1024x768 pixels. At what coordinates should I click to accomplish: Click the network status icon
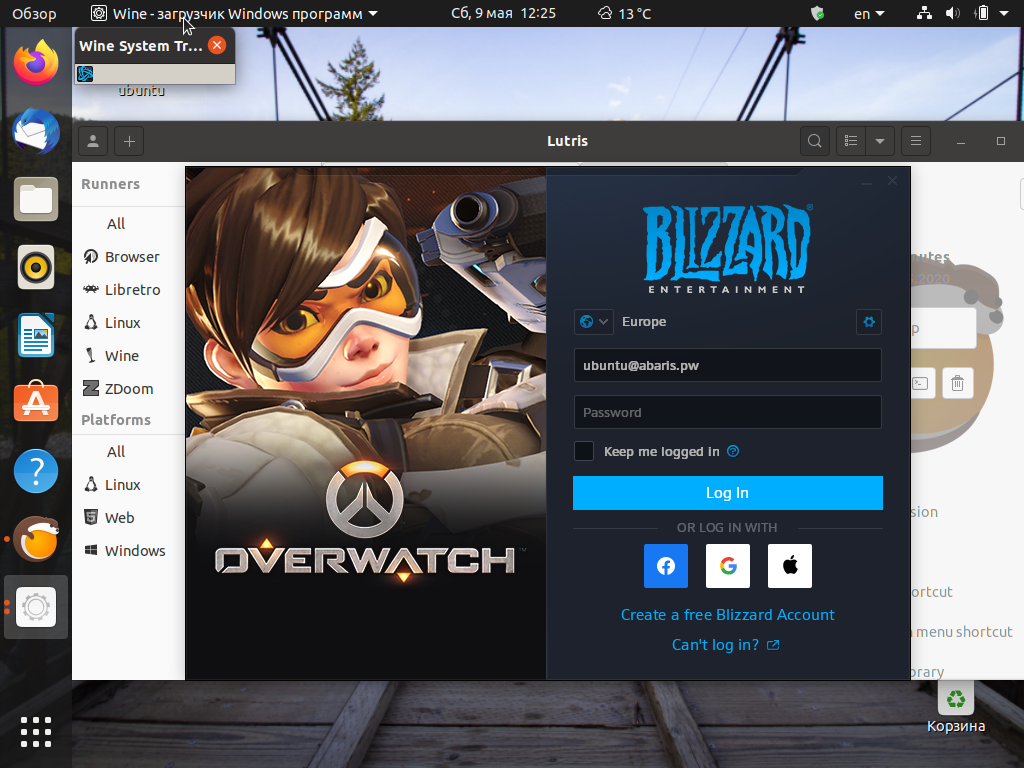coord(924,13)
